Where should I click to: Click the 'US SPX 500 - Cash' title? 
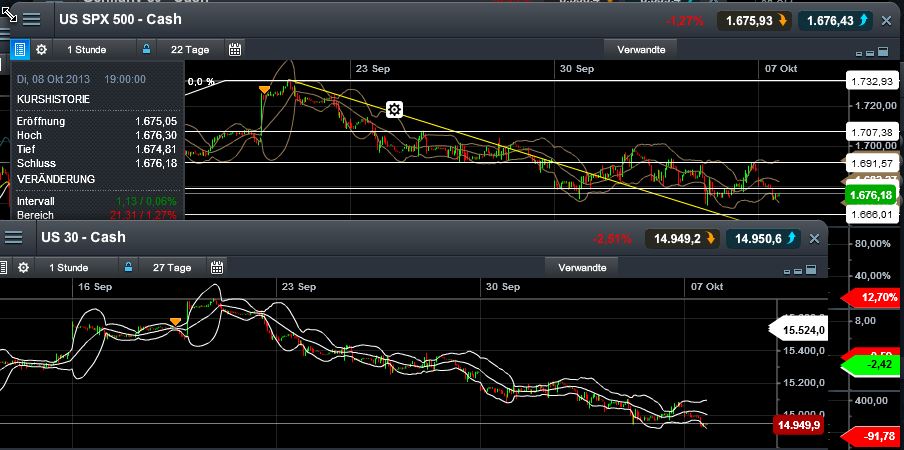(120, 19)
